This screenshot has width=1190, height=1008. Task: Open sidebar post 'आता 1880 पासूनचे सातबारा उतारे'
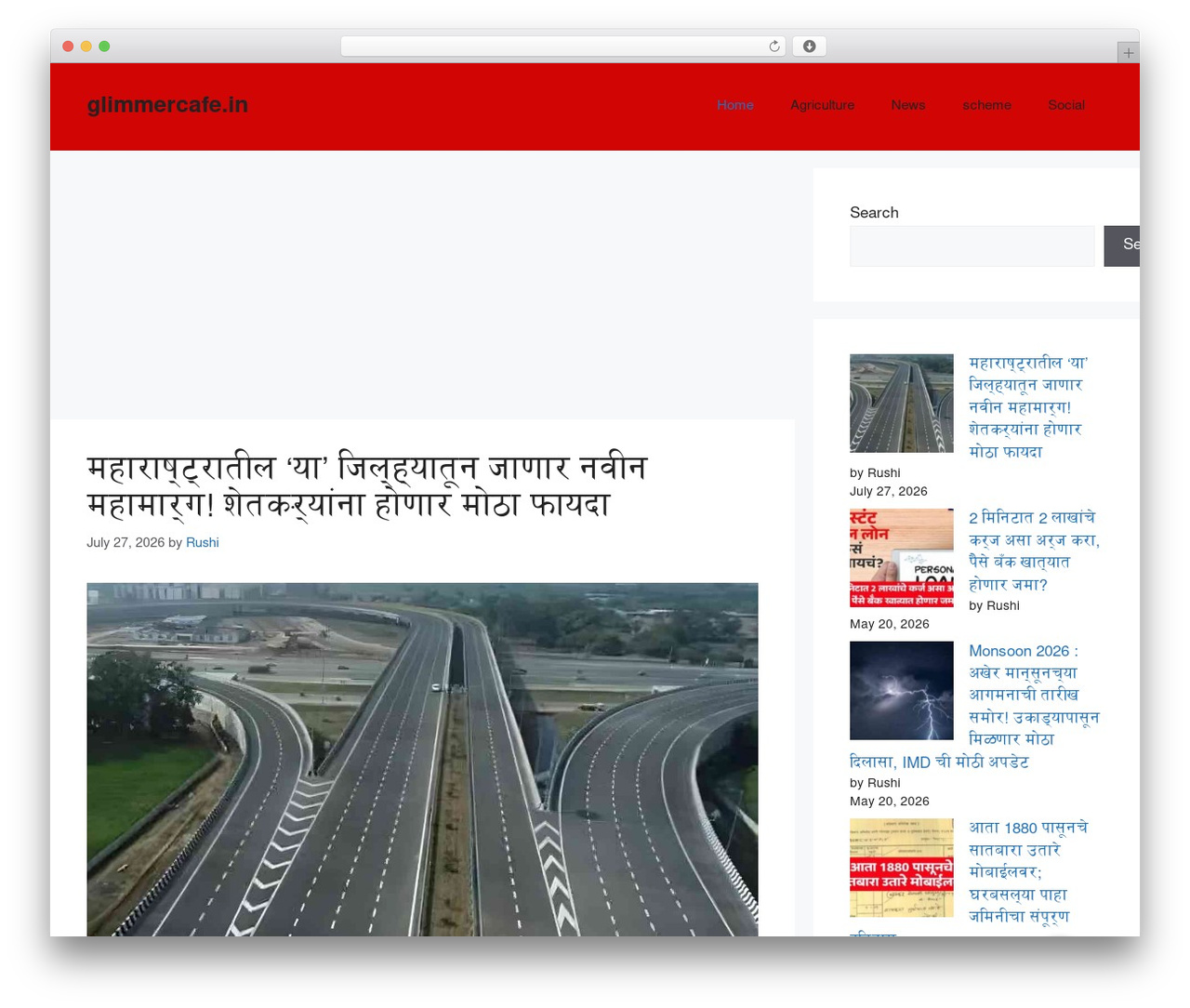point(1028,871)
